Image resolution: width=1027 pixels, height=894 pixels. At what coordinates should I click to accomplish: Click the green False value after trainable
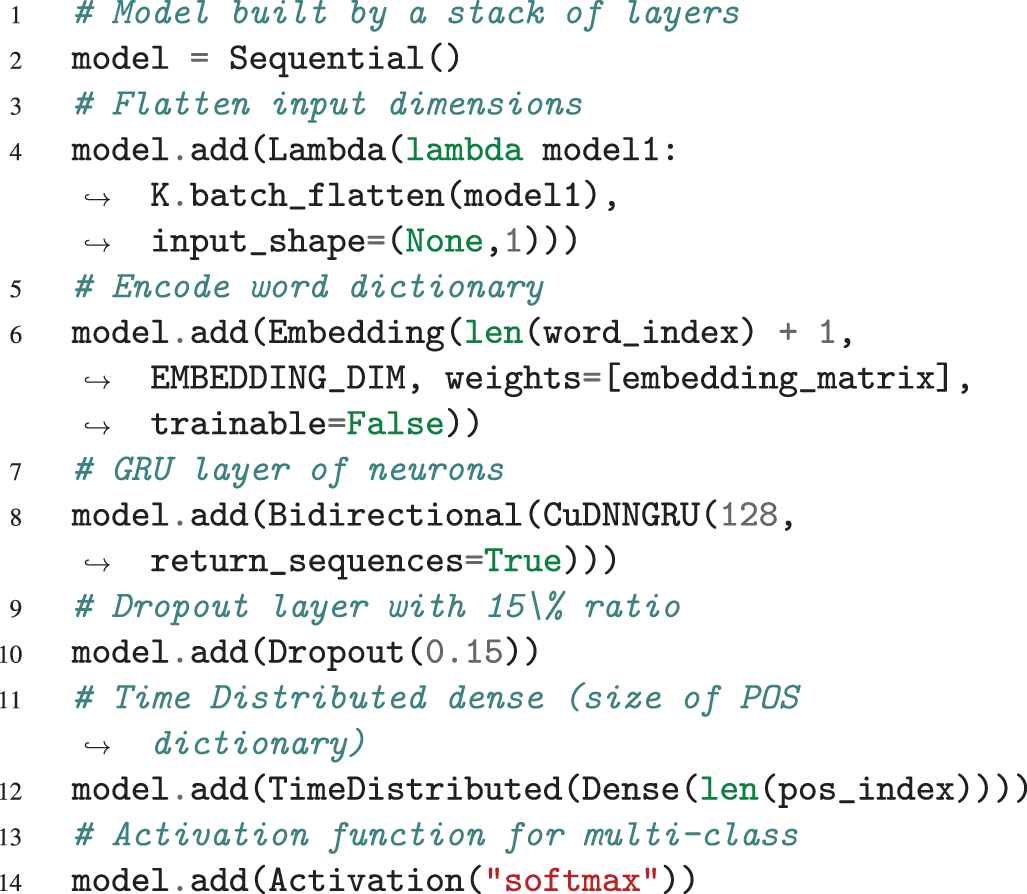point(396,424)
